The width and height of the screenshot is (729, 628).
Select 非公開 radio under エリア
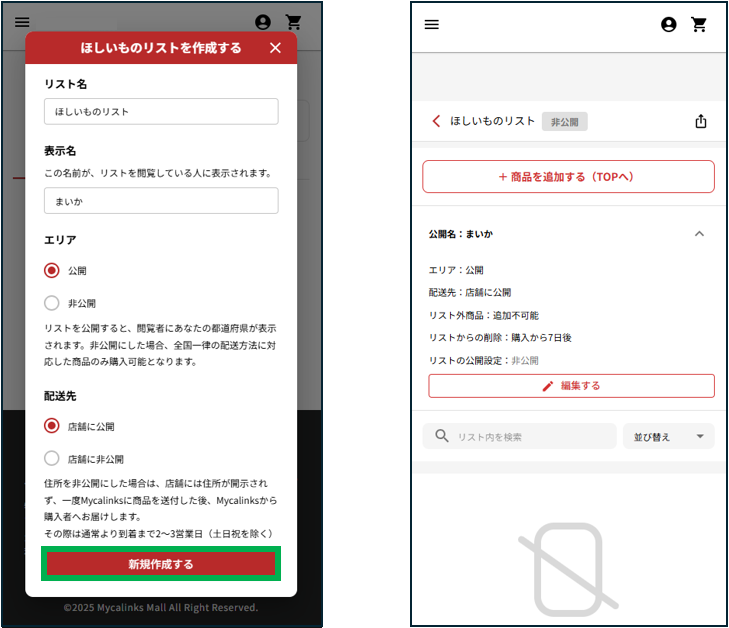click(x=52, y=303)
